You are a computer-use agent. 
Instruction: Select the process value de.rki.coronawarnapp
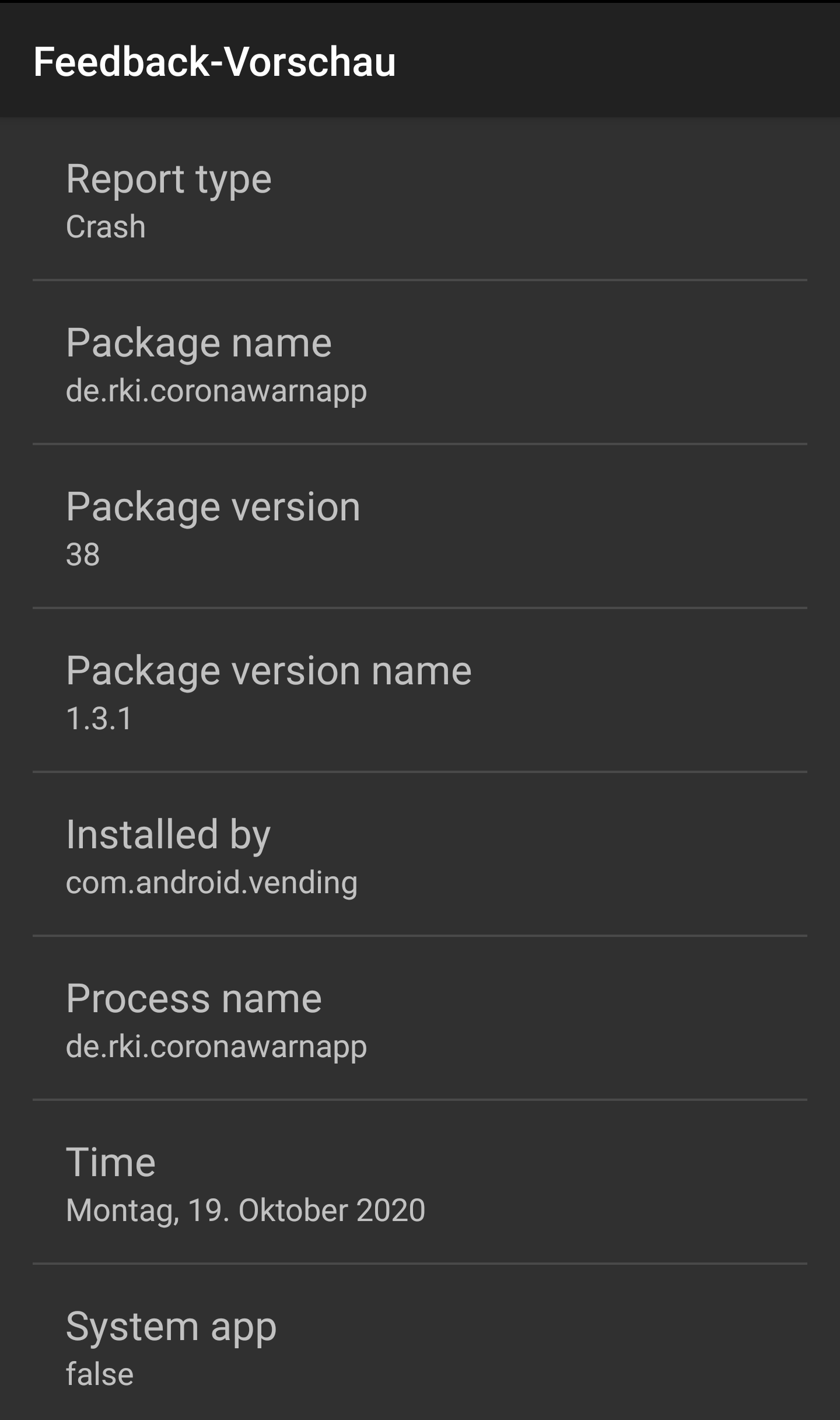216,1047
